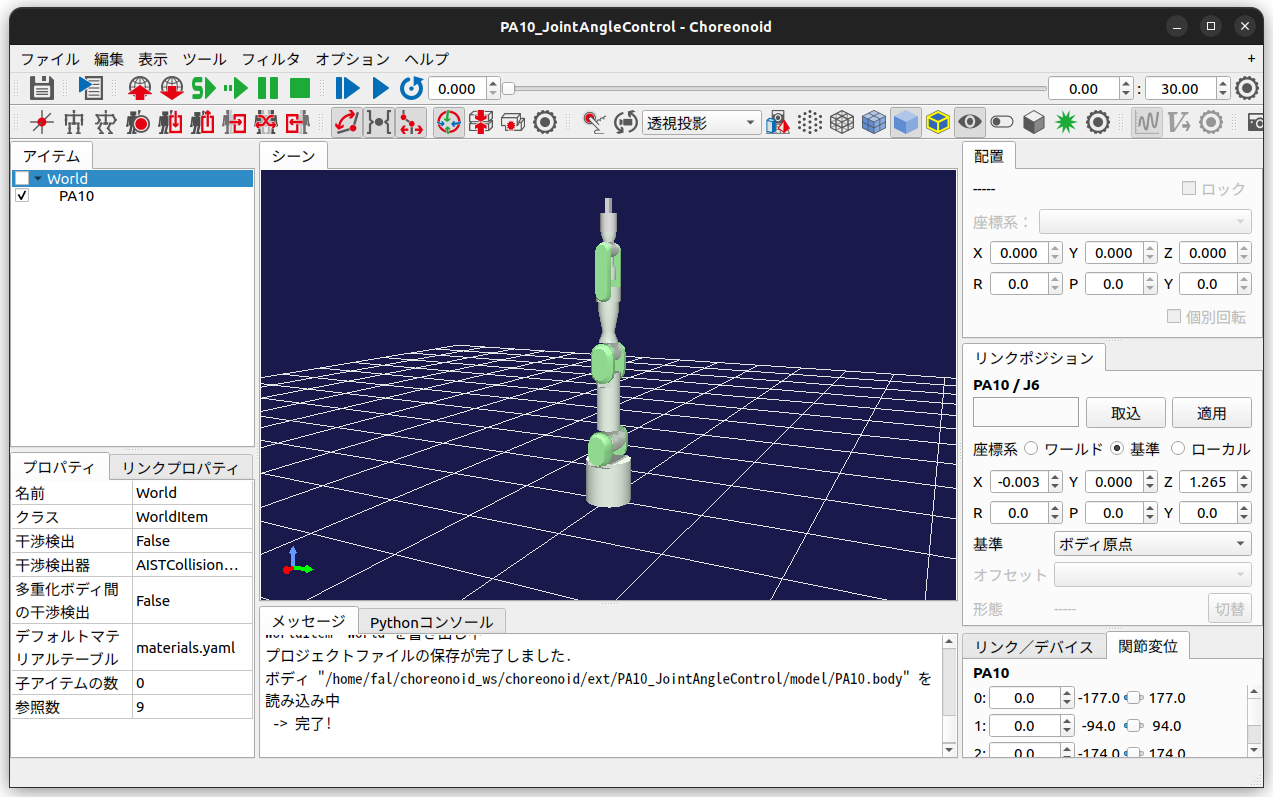
Task: Open the ボディ原点 base dropdown
Action: 1152,544
